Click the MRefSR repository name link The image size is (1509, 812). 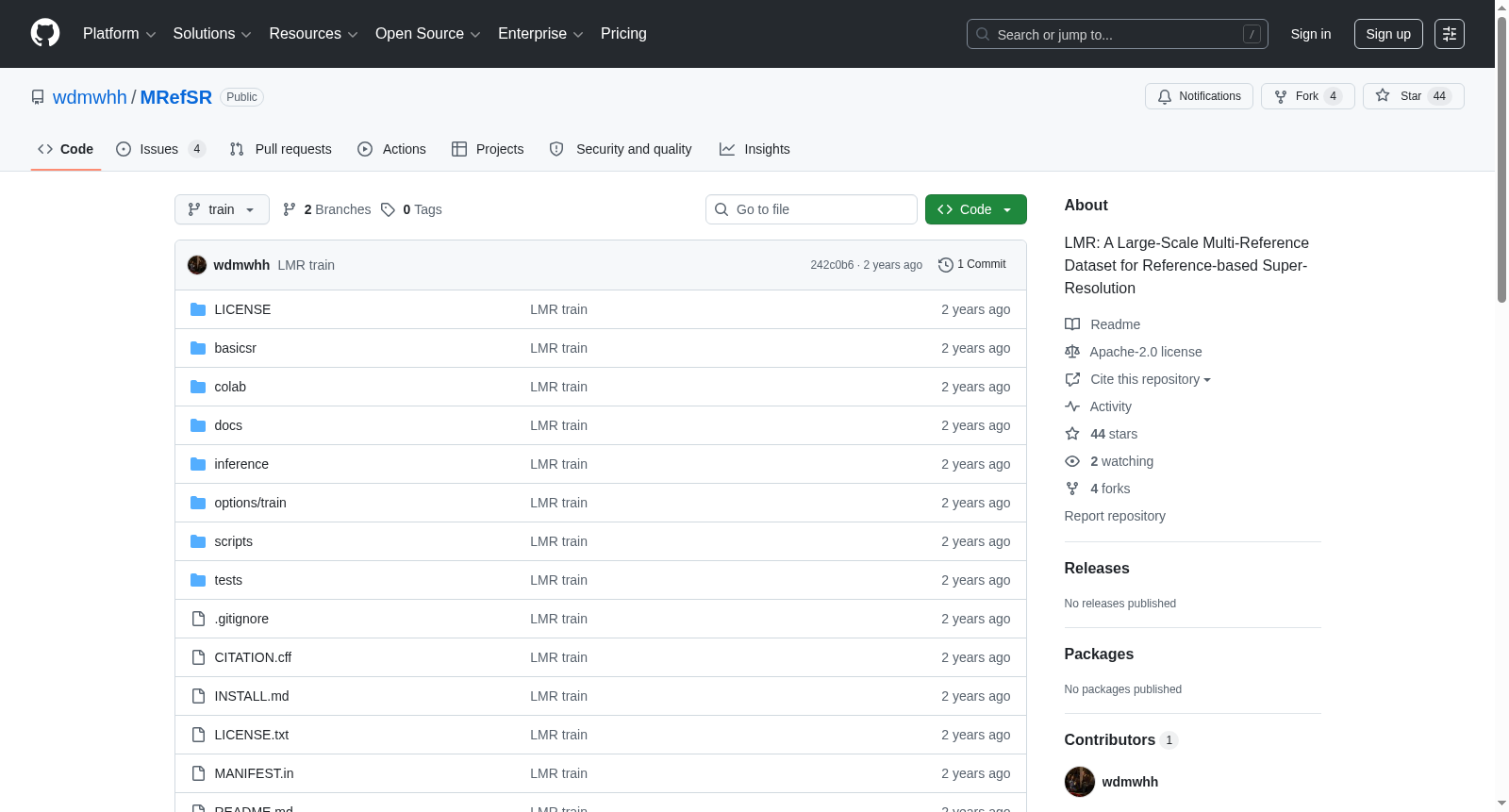pyautogui.click(x=176, y=97)
